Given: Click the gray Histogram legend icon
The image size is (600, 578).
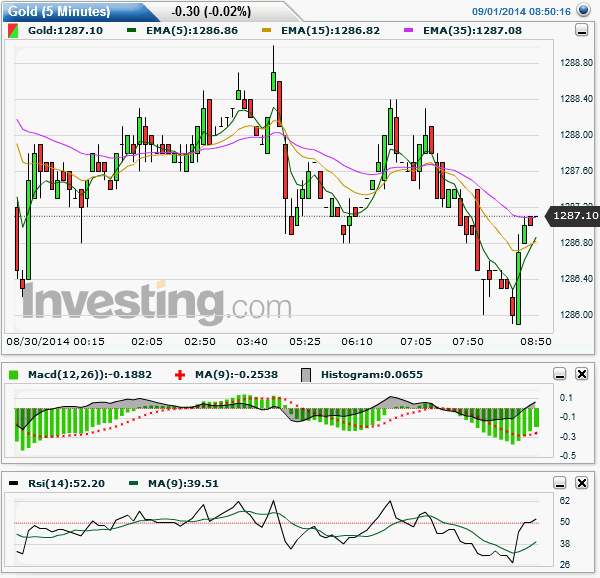Looking at the screenshot, I should click(306, 375).
